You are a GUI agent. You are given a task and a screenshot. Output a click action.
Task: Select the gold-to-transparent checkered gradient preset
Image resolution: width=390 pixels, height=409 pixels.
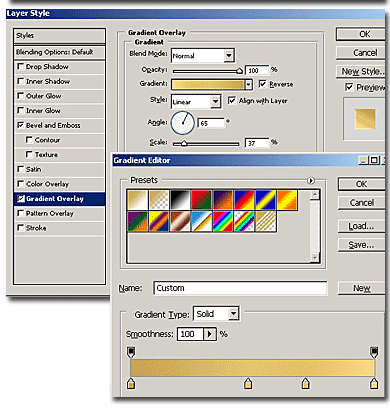pyautogui.click(x=159, y=200)
